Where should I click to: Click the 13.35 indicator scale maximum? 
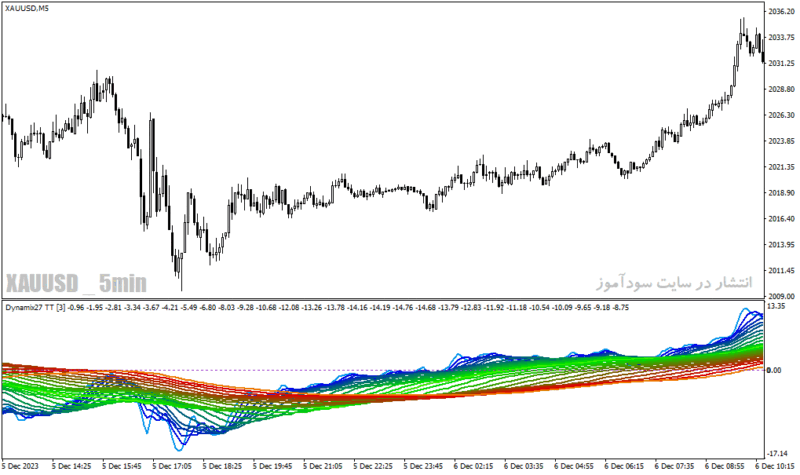pos(776,306)
